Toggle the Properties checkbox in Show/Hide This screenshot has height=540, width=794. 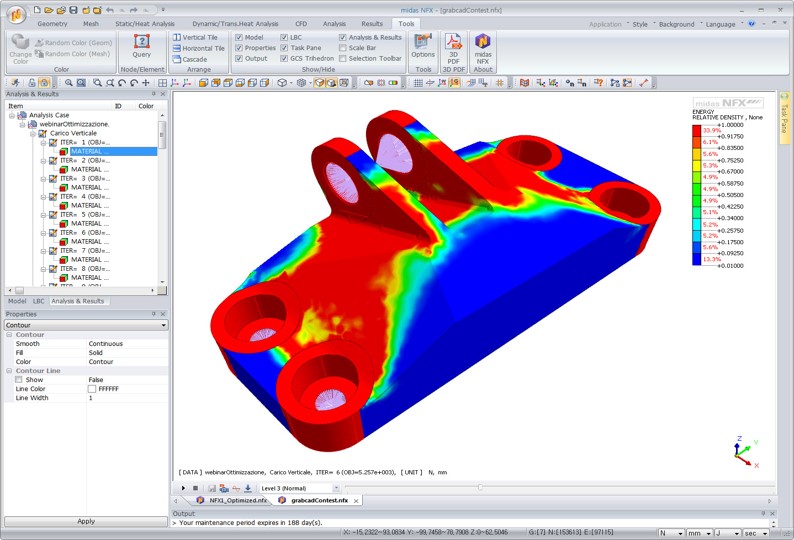(239, 48)
